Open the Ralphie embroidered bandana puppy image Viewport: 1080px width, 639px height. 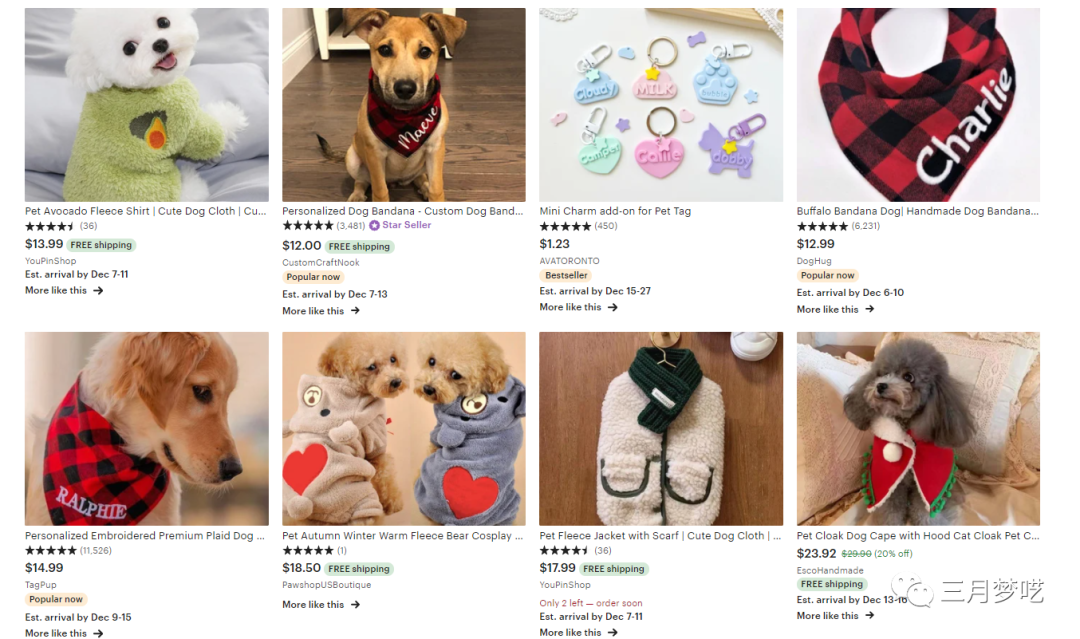[x=146, y=428]
